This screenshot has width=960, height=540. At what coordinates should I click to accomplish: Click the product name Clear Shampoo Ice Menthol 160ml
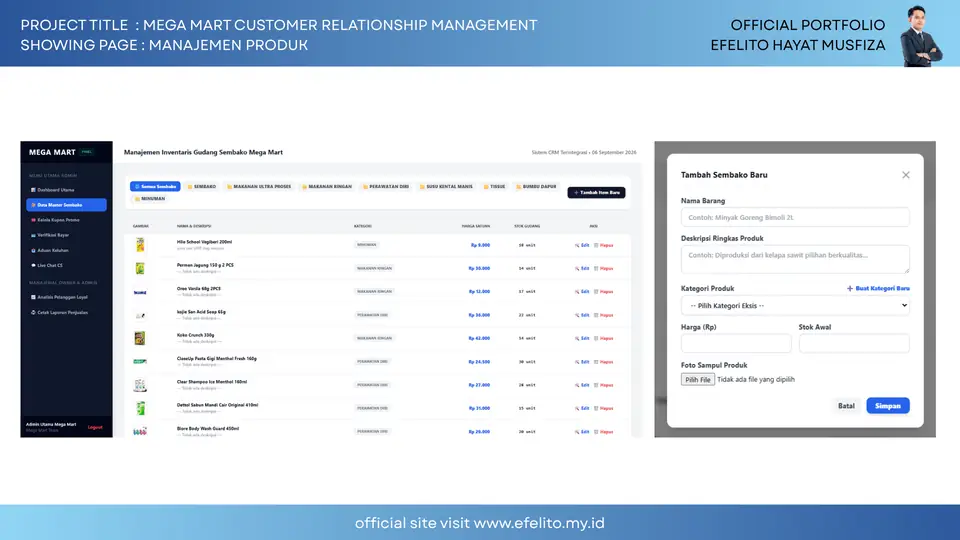tap(212, 381)
